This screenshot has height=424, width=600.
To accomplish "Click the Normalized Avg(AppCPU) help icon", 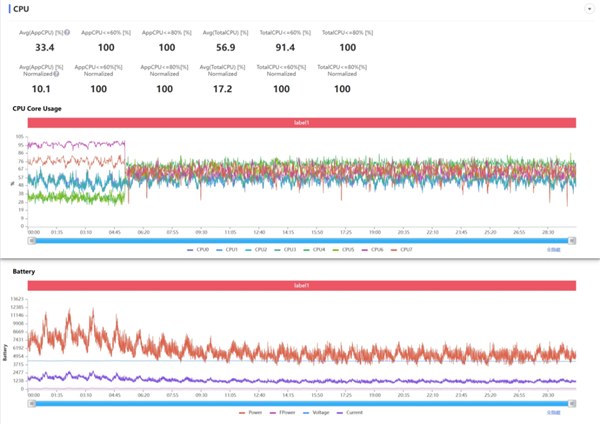I will click(56, 74).
